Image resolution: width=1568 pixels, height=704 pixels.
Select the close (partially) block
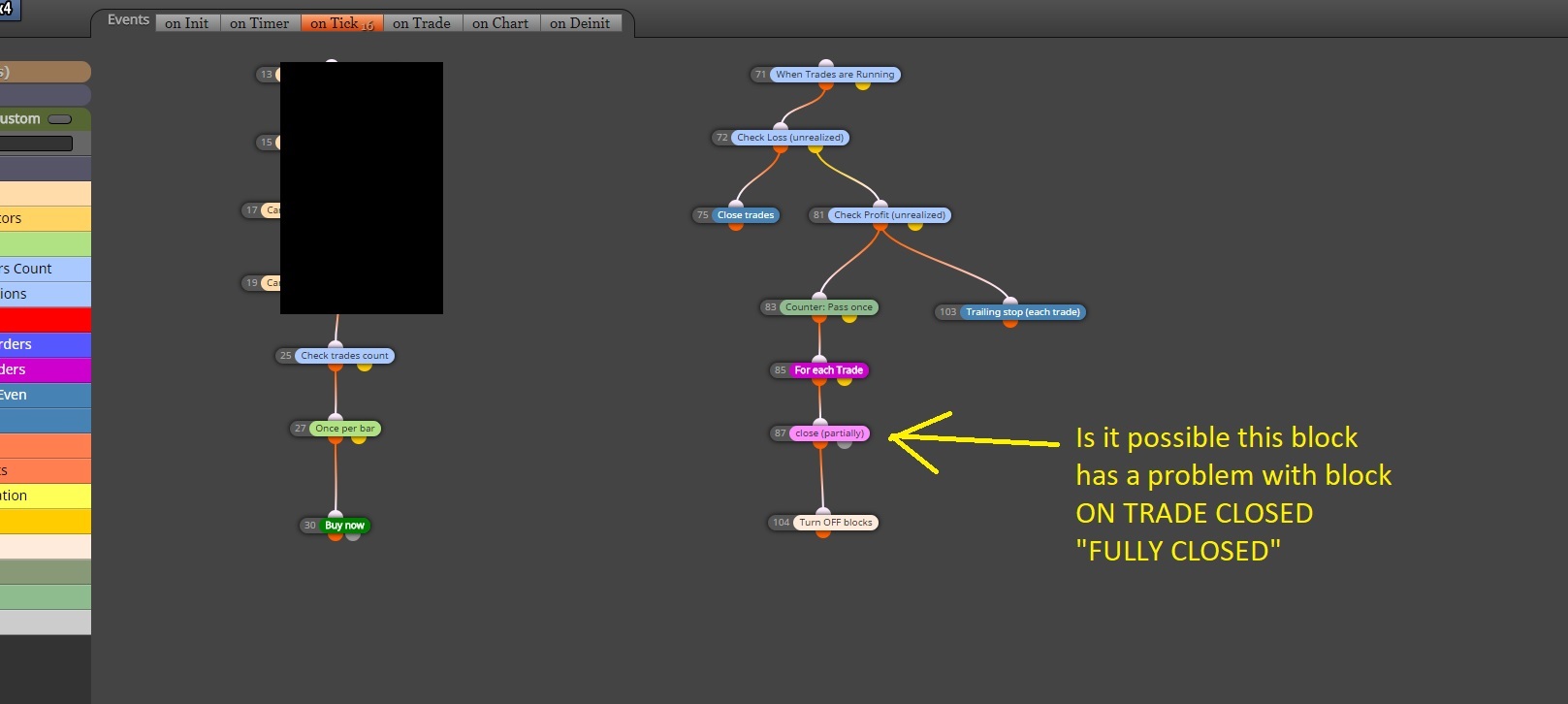coord(829,433)
